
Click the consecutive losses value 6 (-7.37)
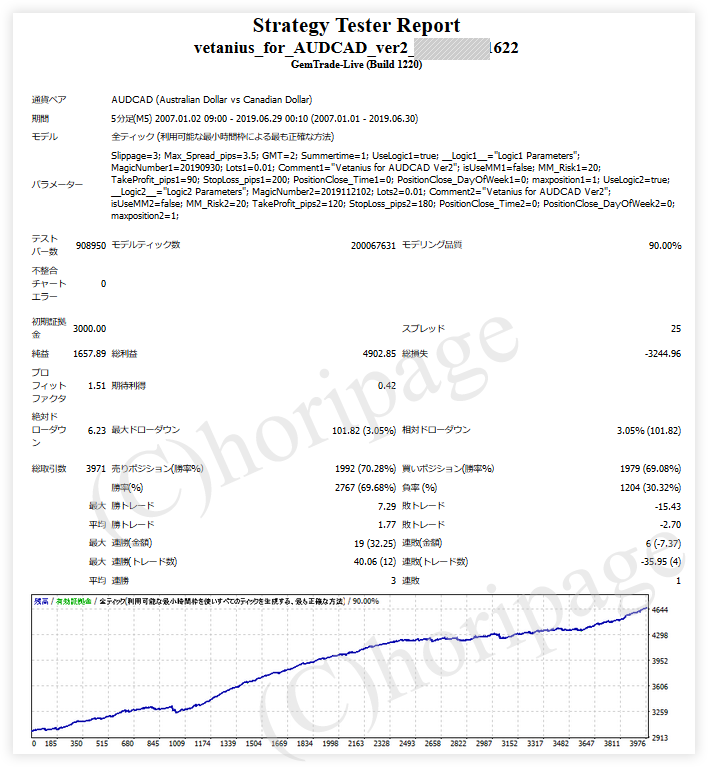click(663, 543)
